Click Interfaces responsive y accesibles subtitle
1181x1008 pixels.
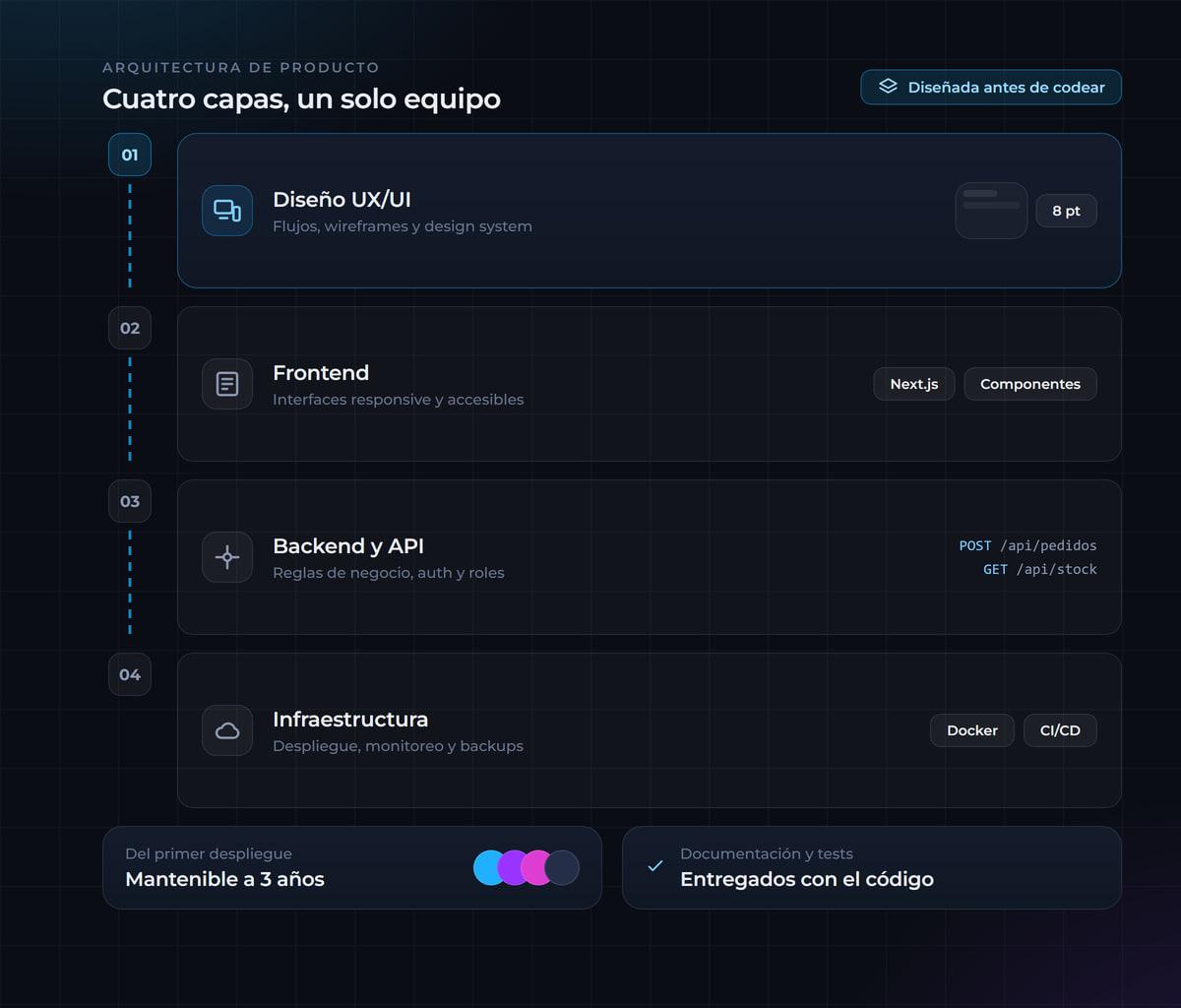coord(398,400)
